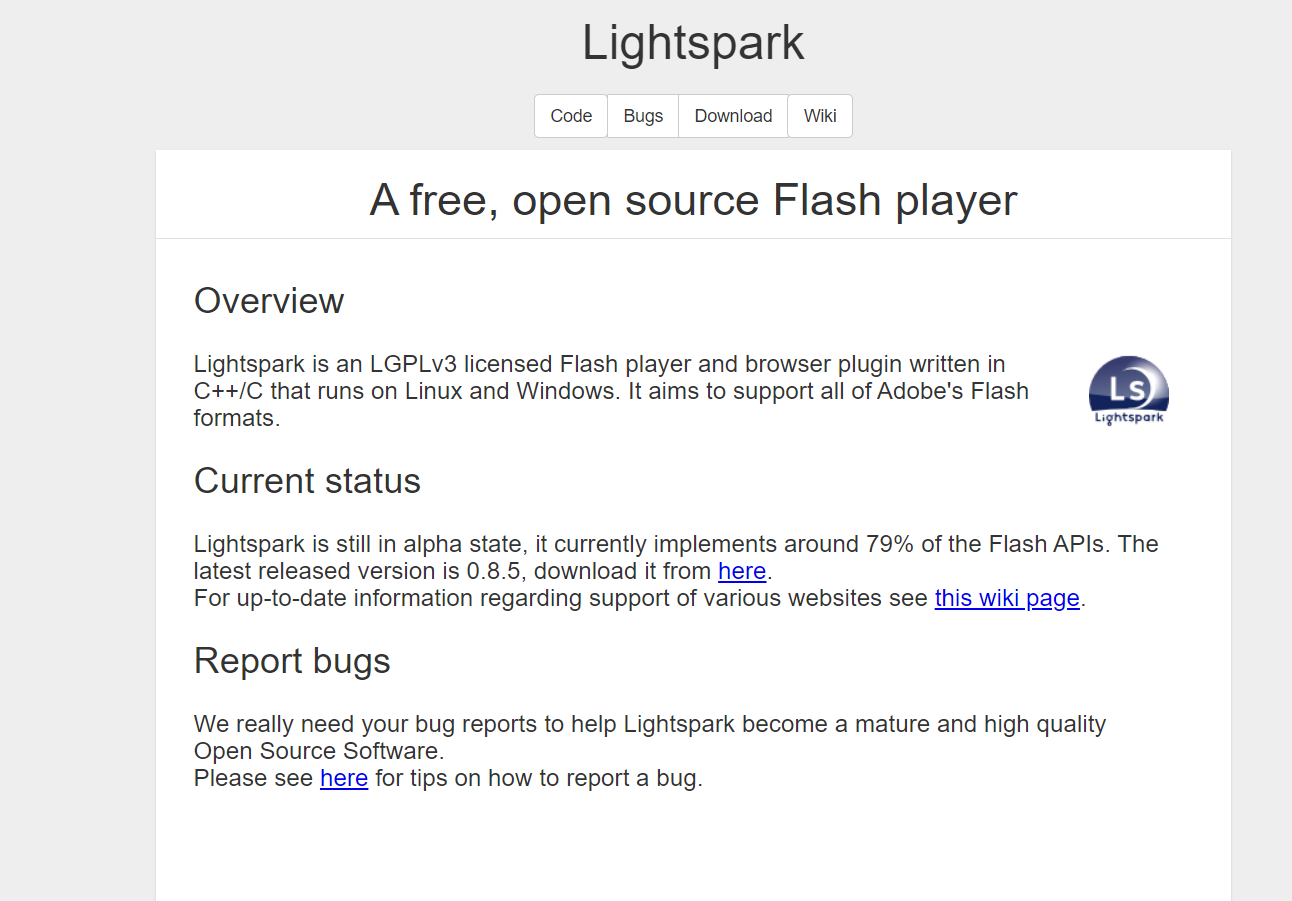
Task: Open the Code page
Action: (x=571, y=116)
